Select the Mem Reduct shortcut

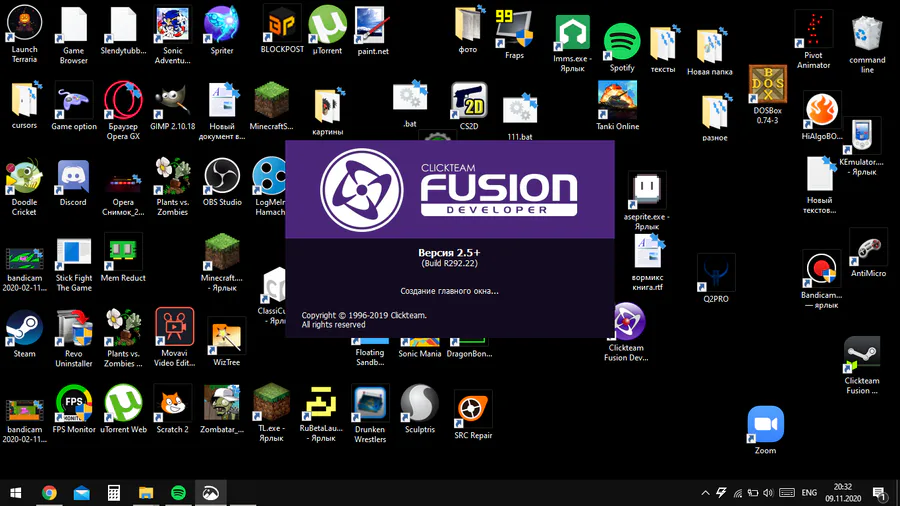pos(123,252)
